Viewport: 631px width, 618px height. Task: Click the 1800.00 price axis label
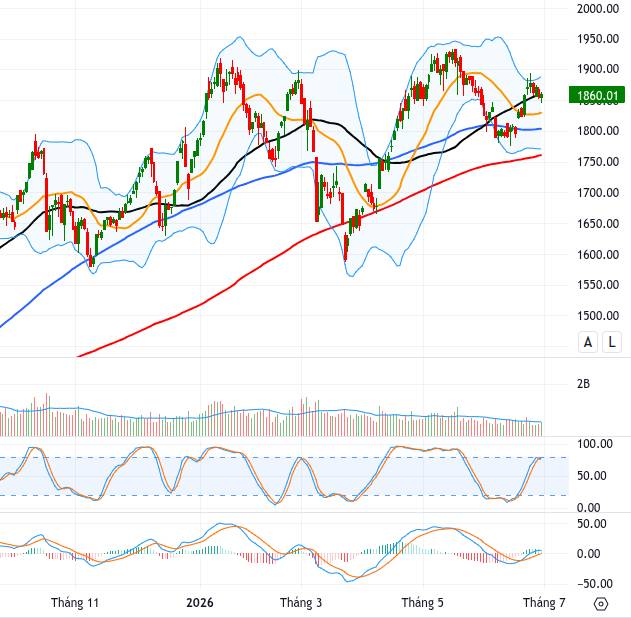point(598,131)
